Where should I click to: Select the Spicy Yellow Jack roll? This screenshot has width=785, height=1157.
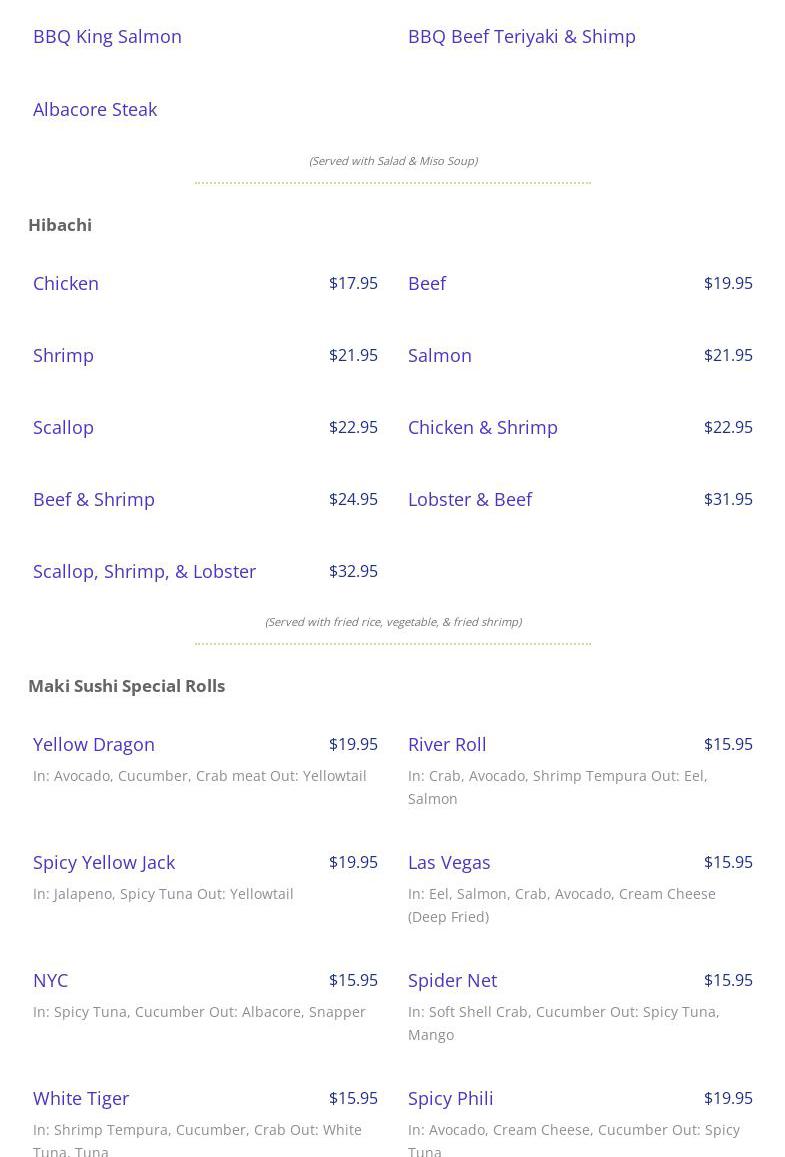pos(104,862)
